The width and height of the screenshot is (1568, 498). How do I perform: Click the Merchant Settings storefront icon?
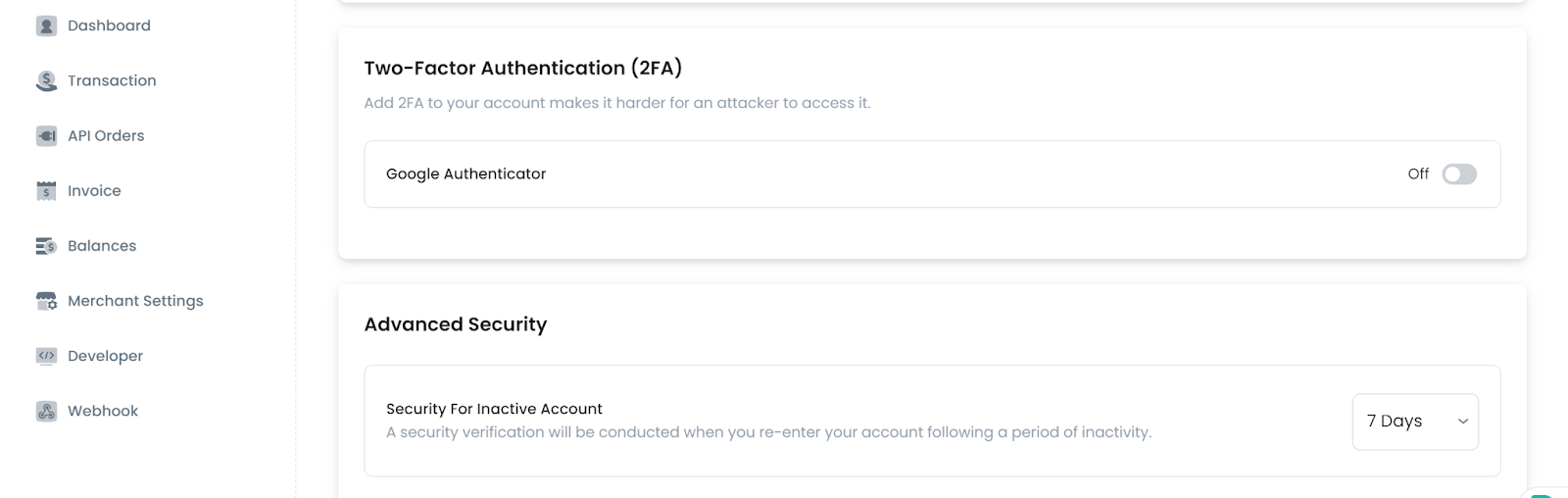(46, 301)
